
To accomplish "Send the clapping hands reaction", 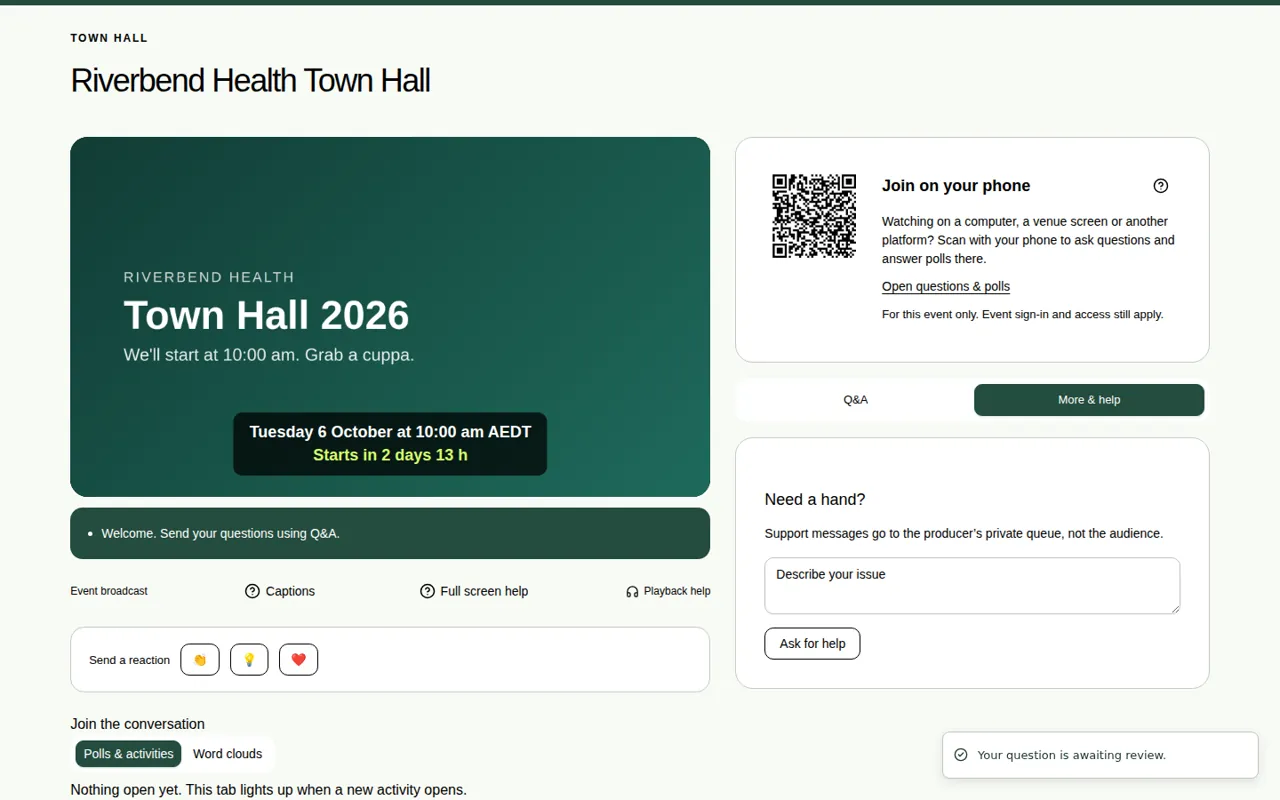I will coord(200,660).
